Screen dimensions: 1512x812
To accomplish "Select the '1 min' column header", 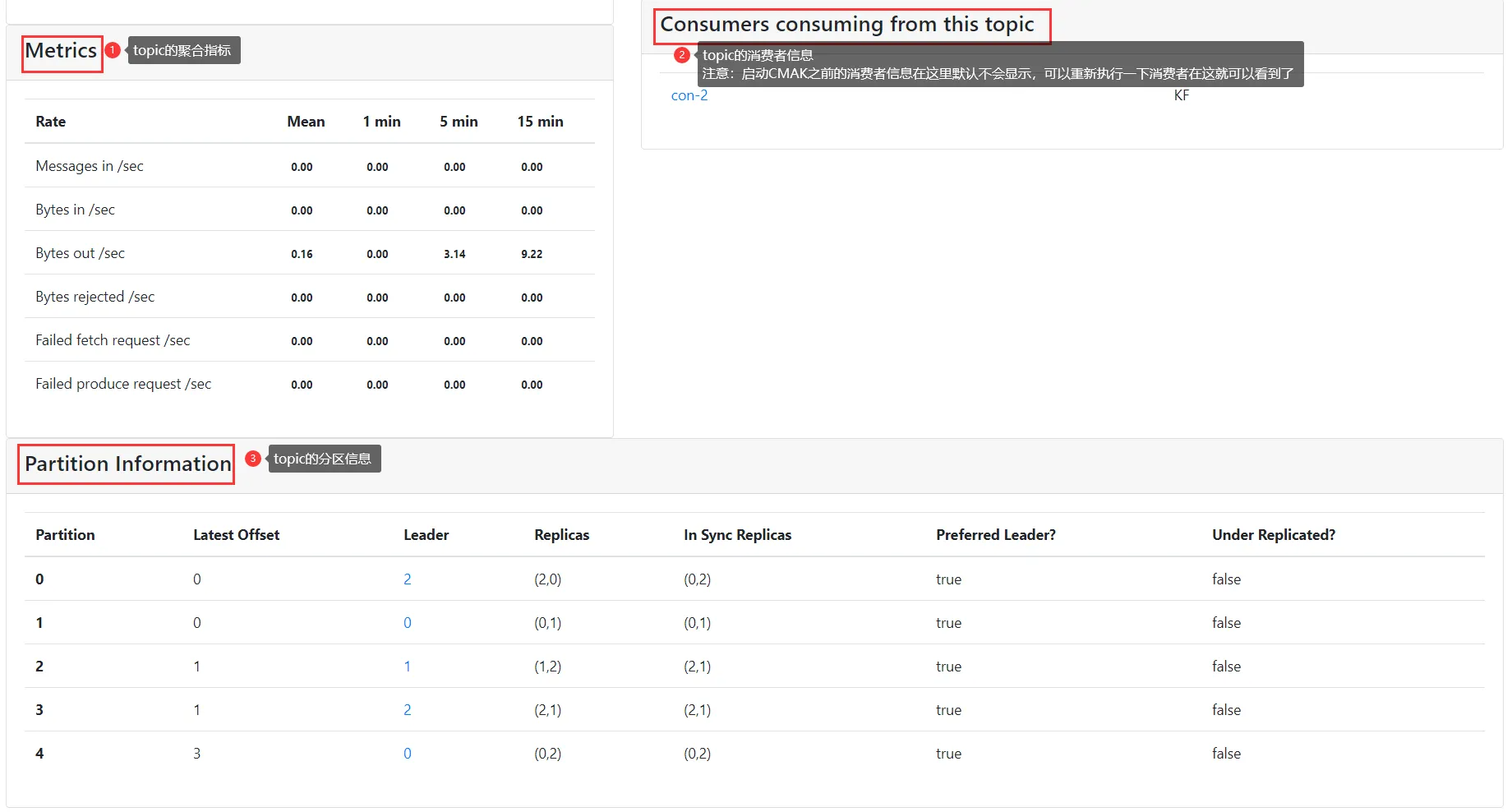I will click(x=382, y=122).
